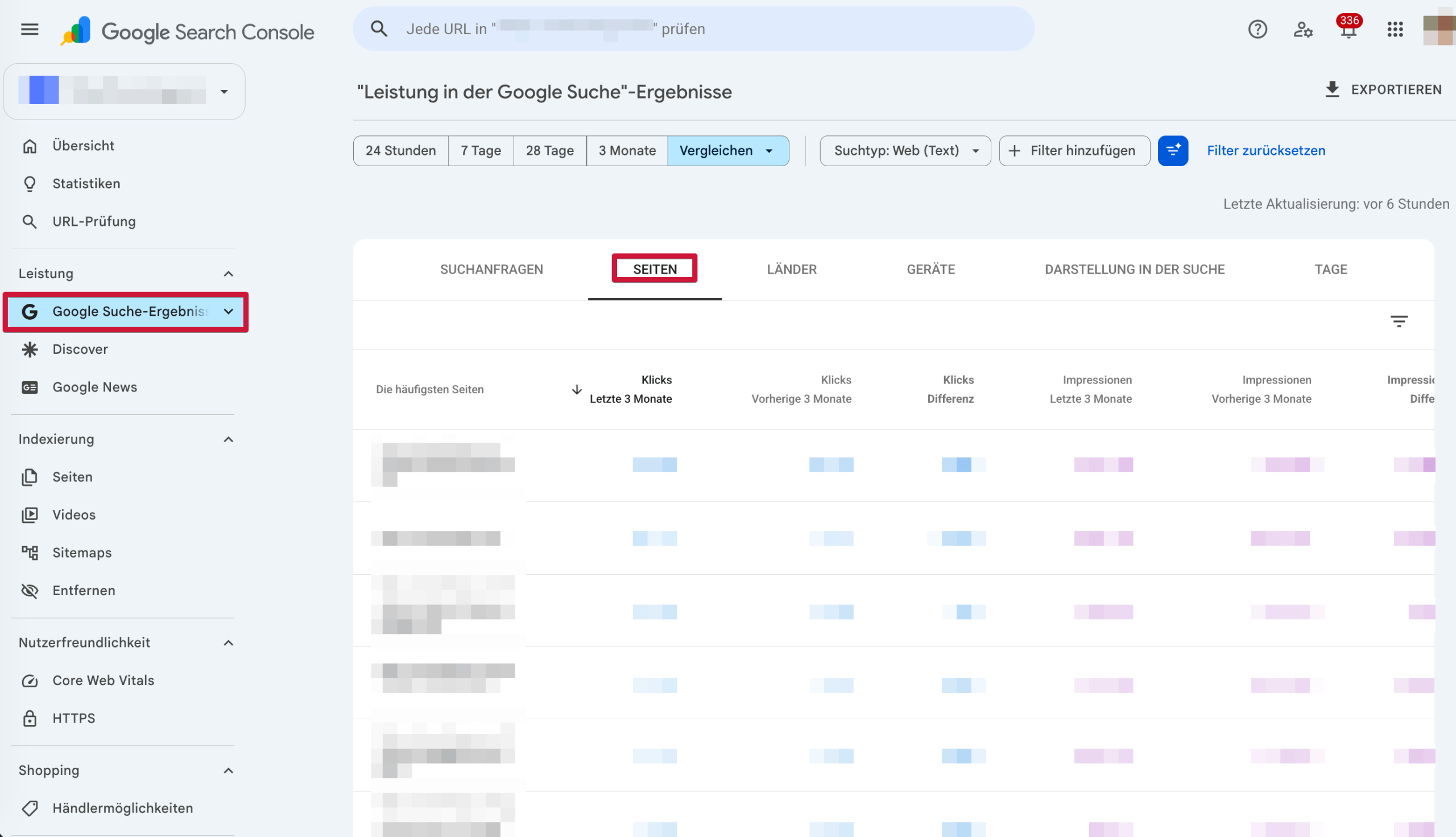
Task: Sort by Klicks Vorherige 3 Monate
Action: [801, 389]
